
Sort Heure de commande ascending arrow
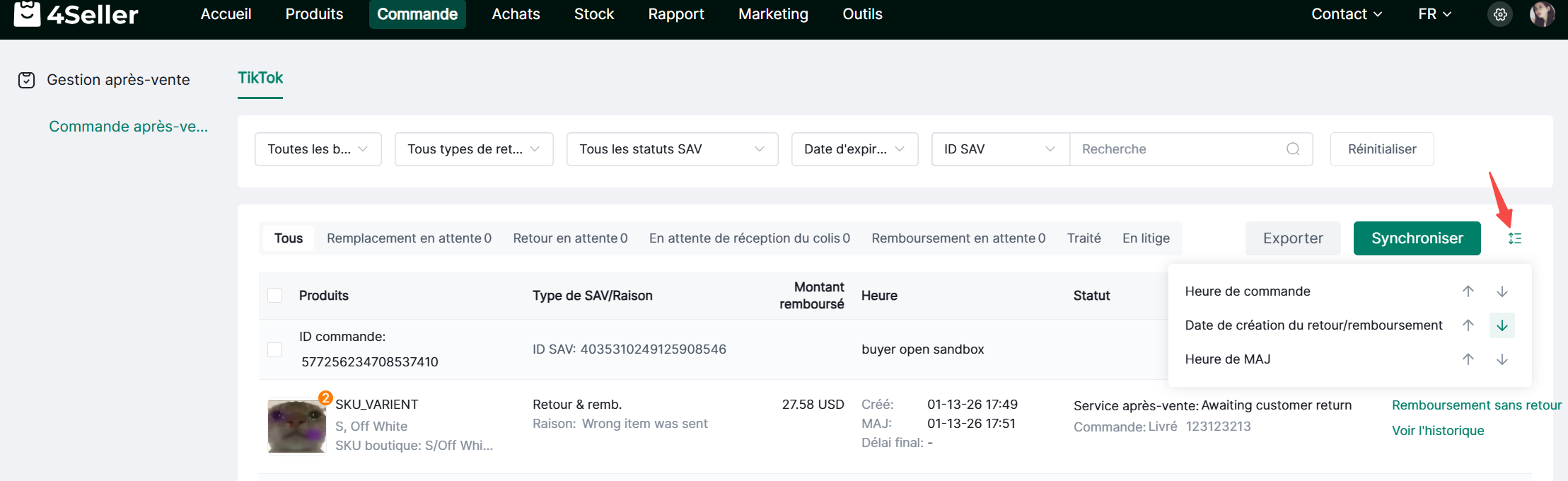[1468, 291]
